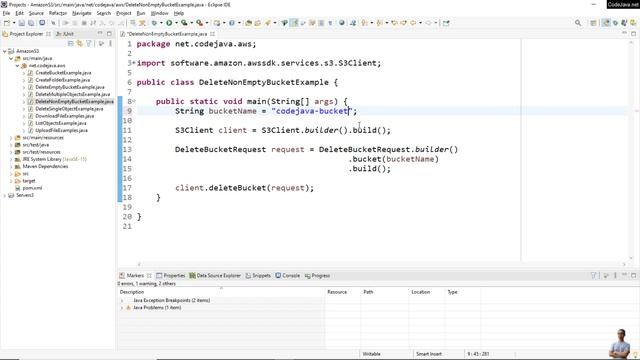Screen dimensions: 640x360
Task: Open the Run button dropdown arrow
Action: pos(176,23)
